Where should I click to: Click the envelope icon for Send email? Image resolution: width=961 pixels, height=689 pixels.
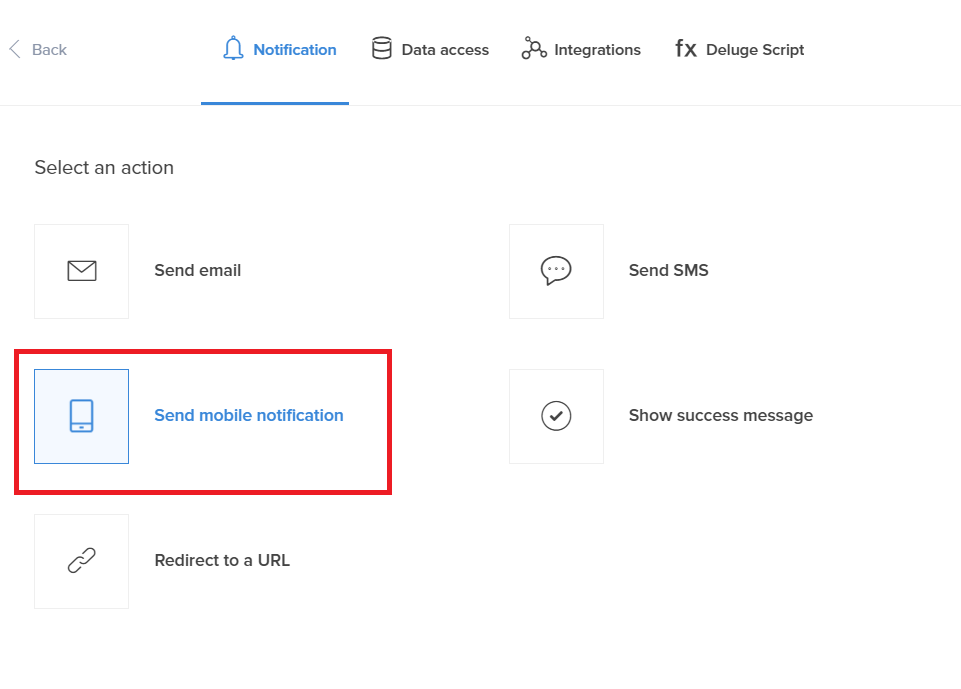(x=81, y=270)
